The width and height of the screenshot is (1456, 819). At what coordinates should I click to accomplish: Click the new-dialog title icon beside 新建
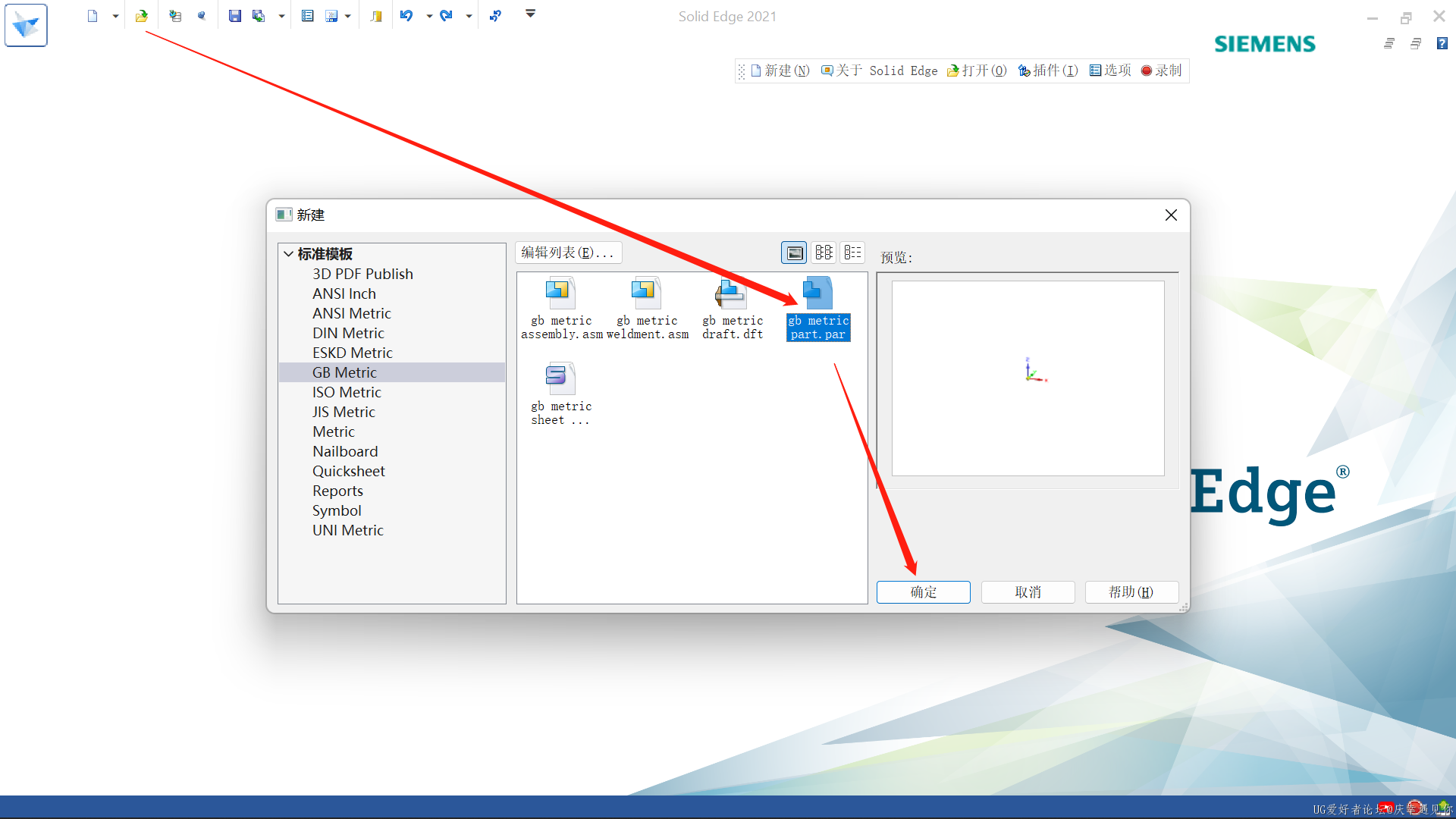(284, 215)
